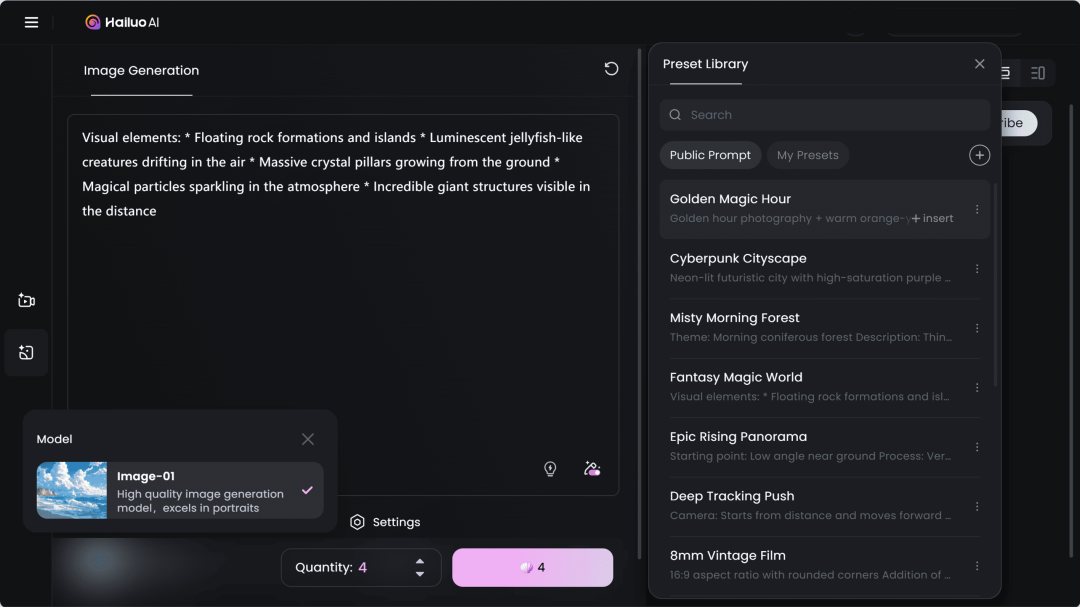
Task: Toggle the prompt optimizer icon in the prompt box
Action: [592, 469]
